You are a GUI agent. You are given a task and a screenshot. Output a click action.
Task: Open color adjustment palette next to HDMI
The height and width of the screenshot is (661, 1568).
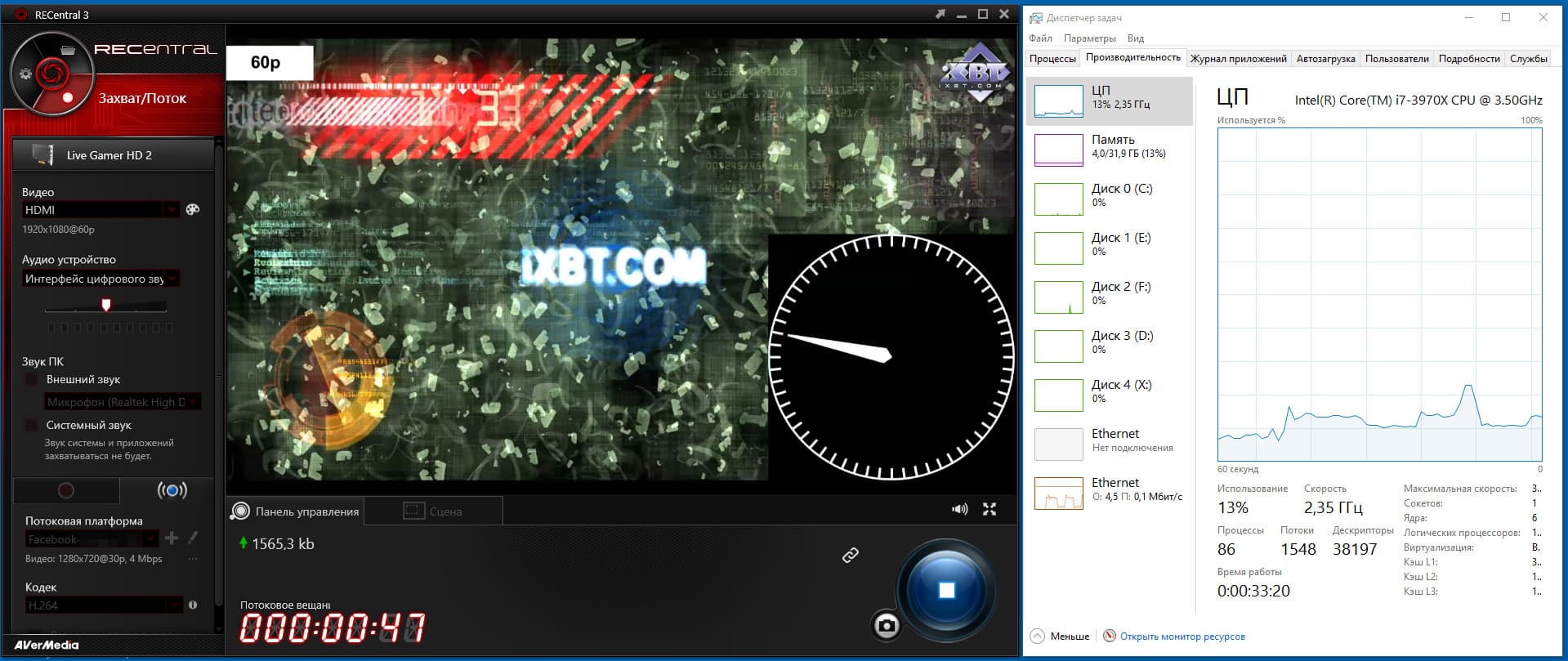point(193,209)
